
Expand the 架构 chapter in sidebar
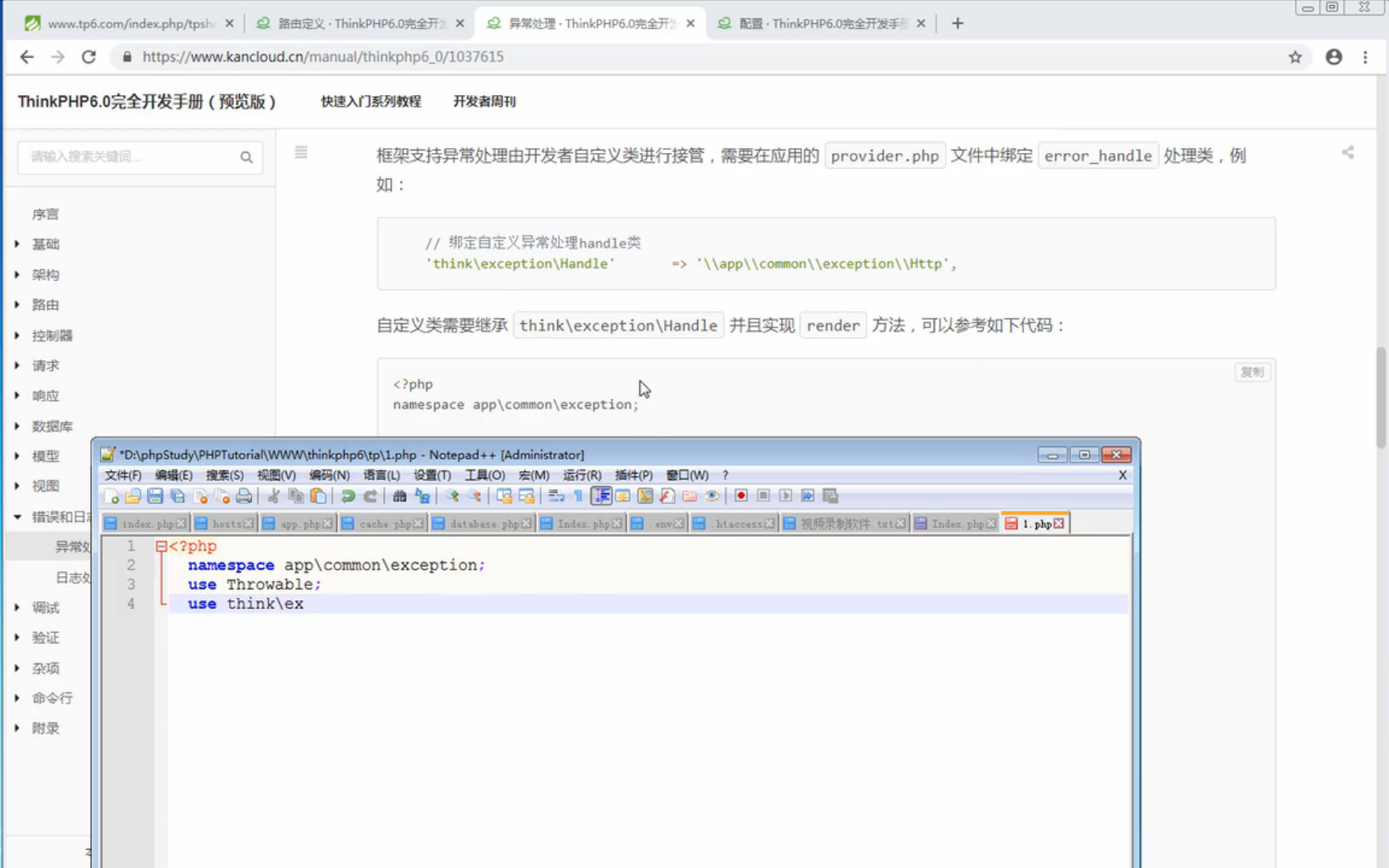[x=17, y=274]
